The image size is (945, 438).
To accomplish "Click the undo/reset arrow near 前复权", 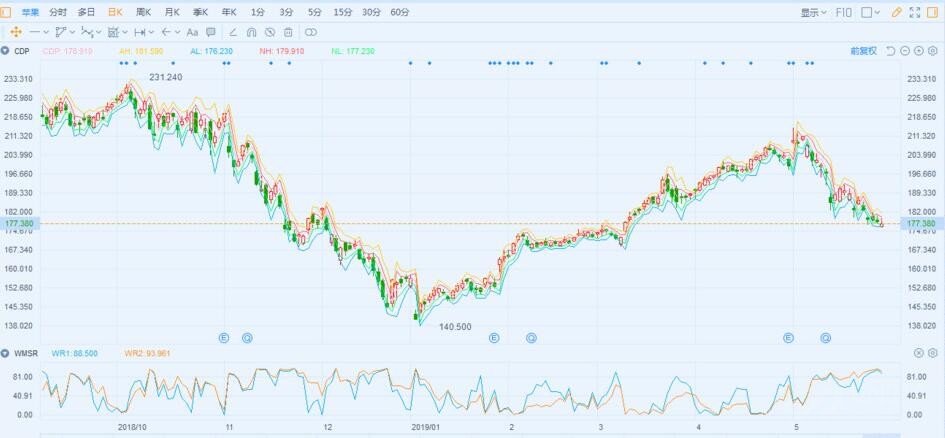I will click(x=891, y=51).
